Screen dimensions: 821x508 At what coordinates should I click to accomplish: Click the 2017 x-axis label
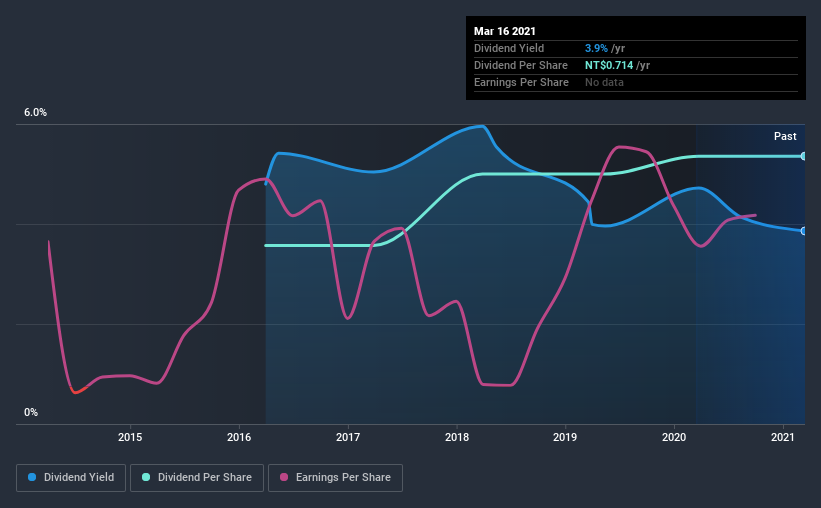click(x=348, y=437)
